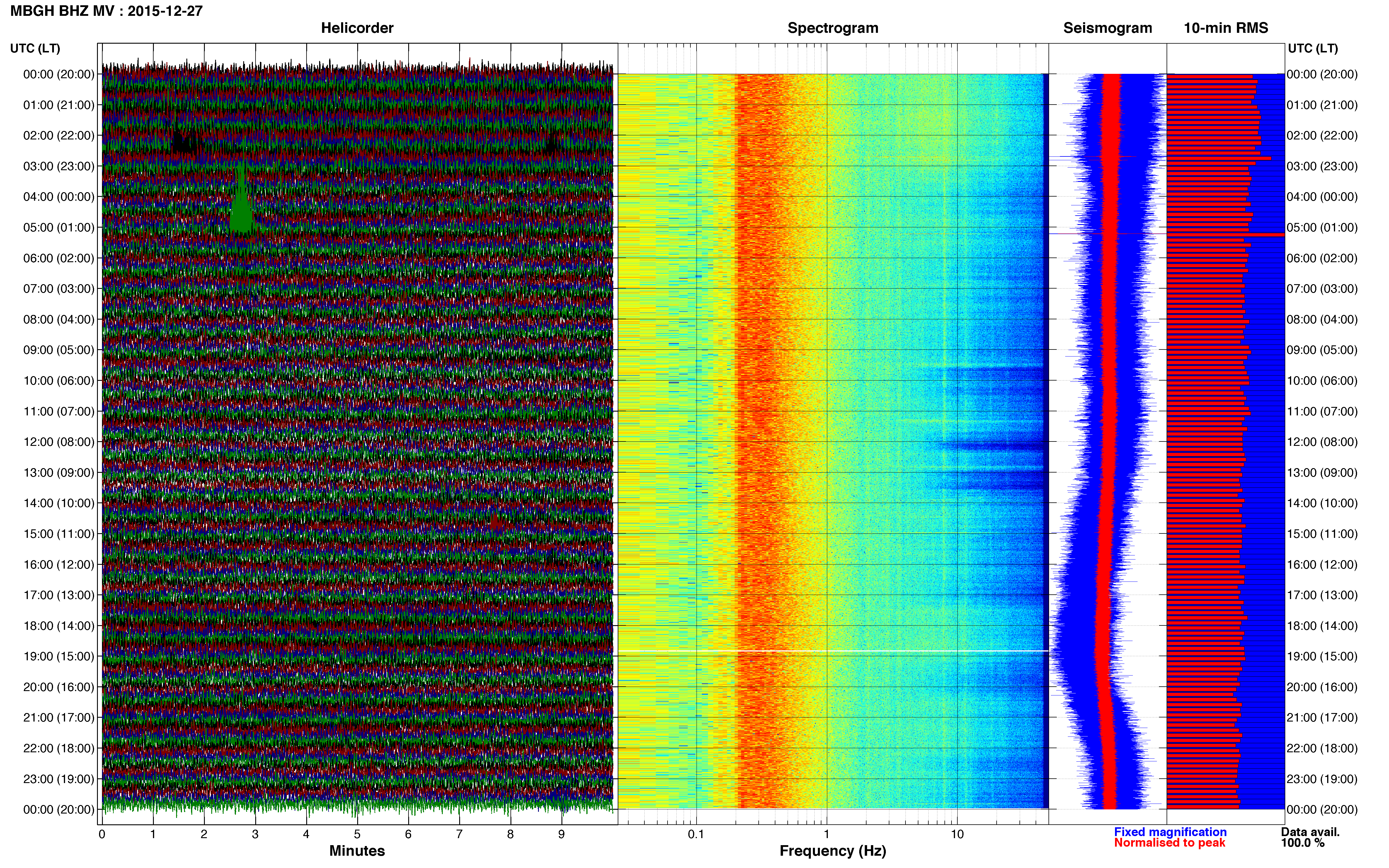Click the white data gap line in the Spectrogram
1389x868 pixels.
pos(833,651)
